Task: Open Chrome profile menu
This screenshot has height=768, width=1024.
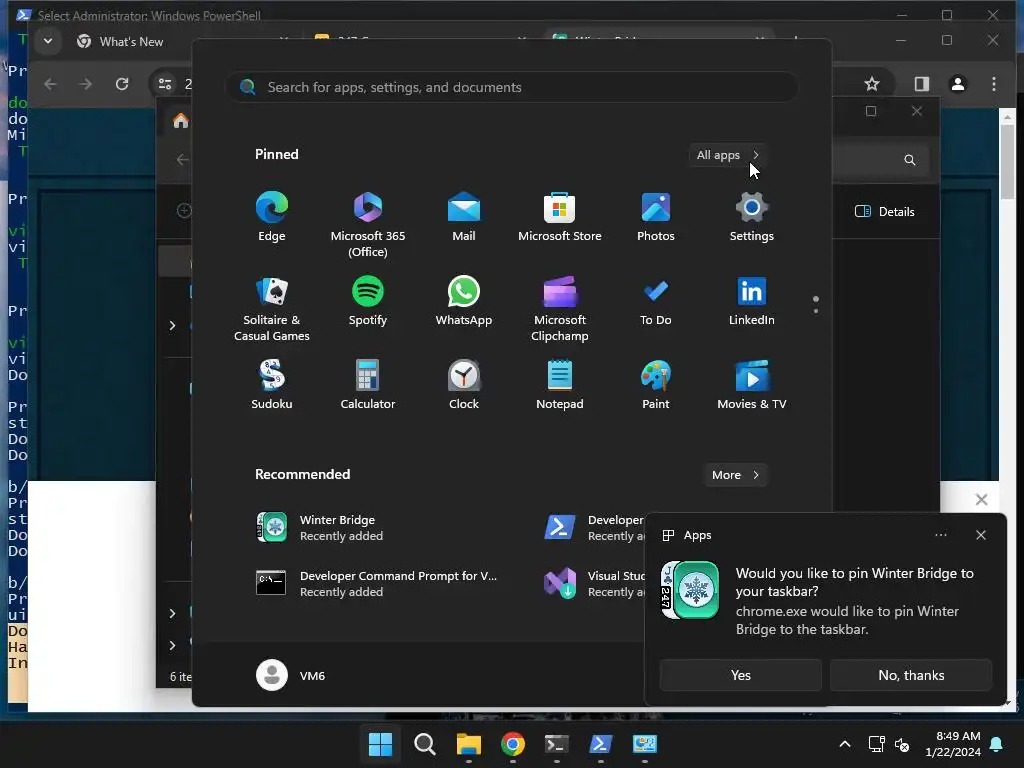Action: click(958, 84)
